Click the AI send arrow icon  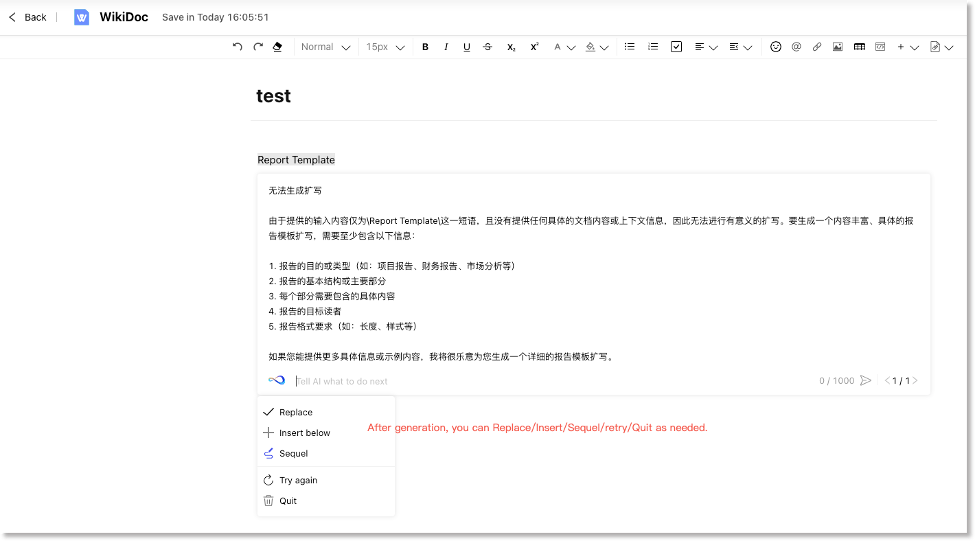pyautogui.click(x=865, y=381)
